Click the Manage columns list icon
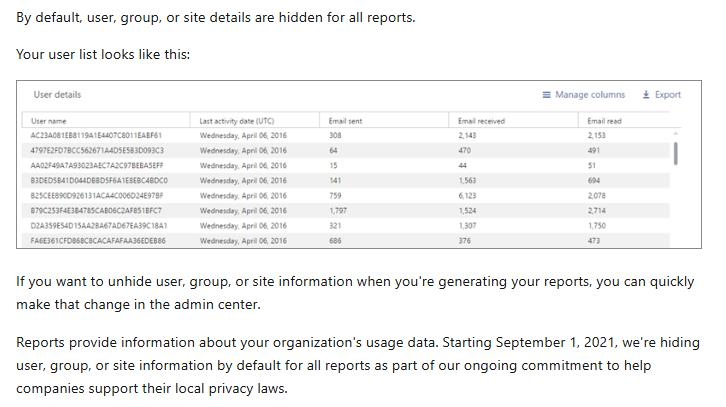The width and height of the screenshot is (726, 407). point(546,95)
